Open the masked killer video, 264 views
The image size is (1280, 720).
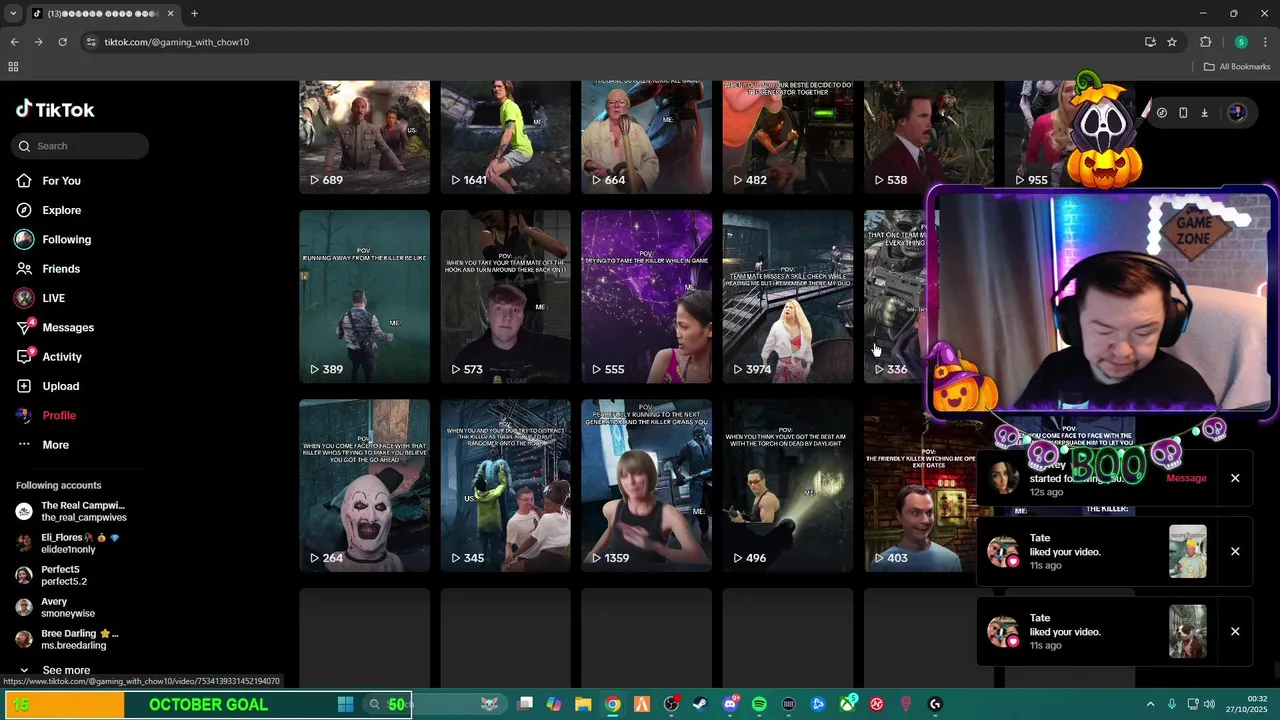[364, 486]
